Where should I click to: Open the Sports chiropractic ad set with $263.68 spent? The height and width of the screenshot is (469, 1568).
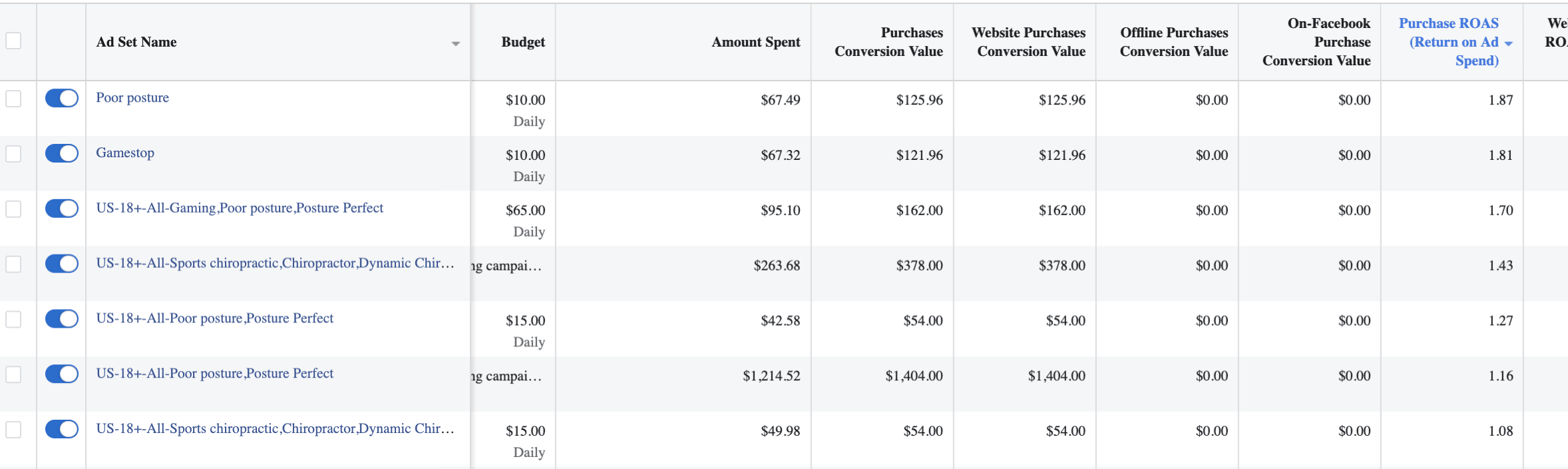275,263
